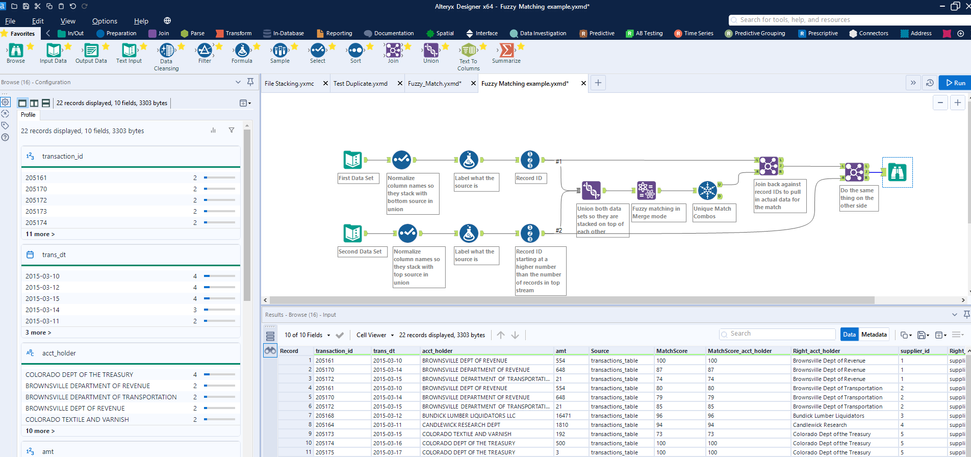Switch results view to Metadata
Viewport: 971px width, 457px height.
pos(875,334)
